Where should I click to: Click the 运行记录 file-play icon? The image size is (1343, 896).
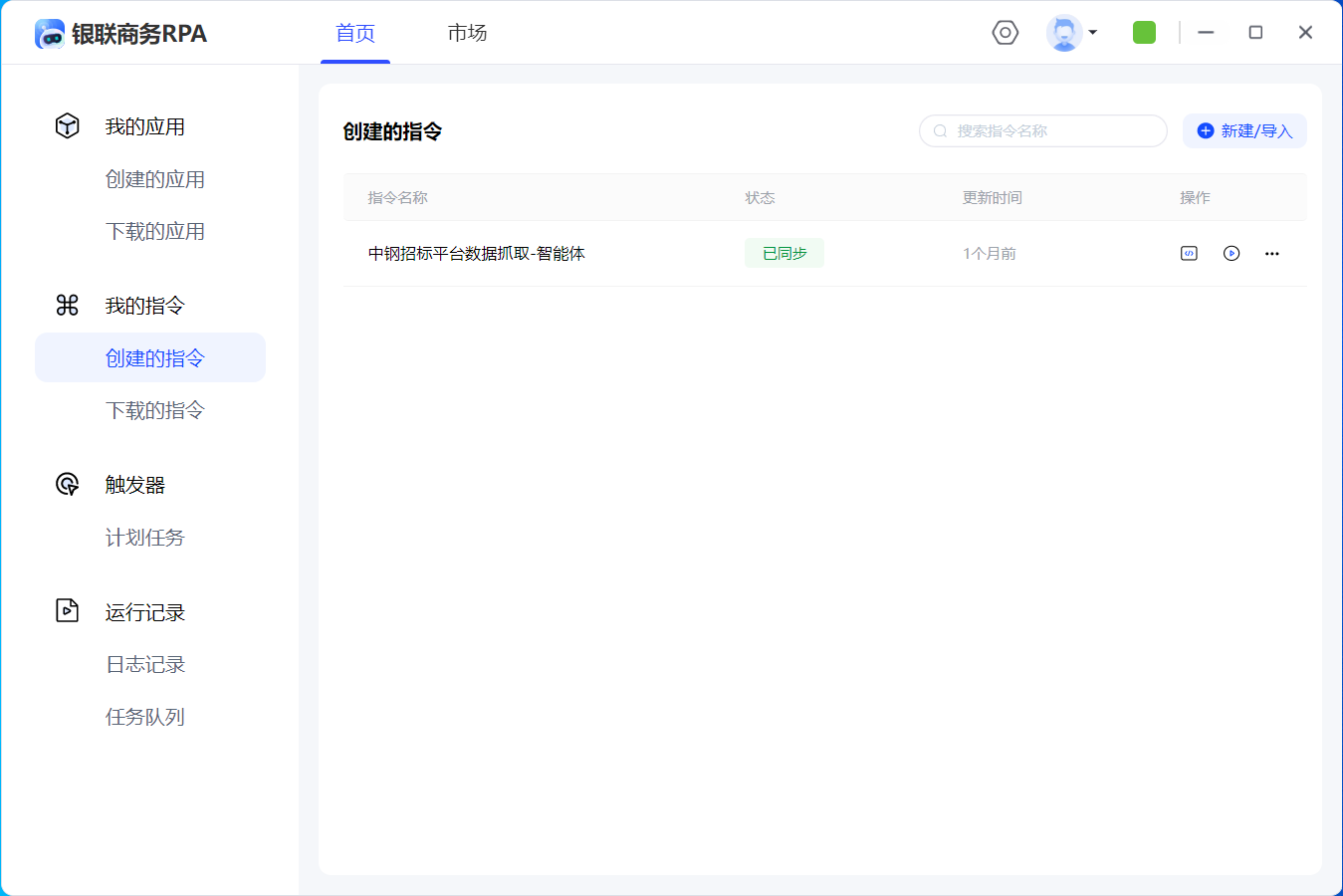[x=67, y=610]
